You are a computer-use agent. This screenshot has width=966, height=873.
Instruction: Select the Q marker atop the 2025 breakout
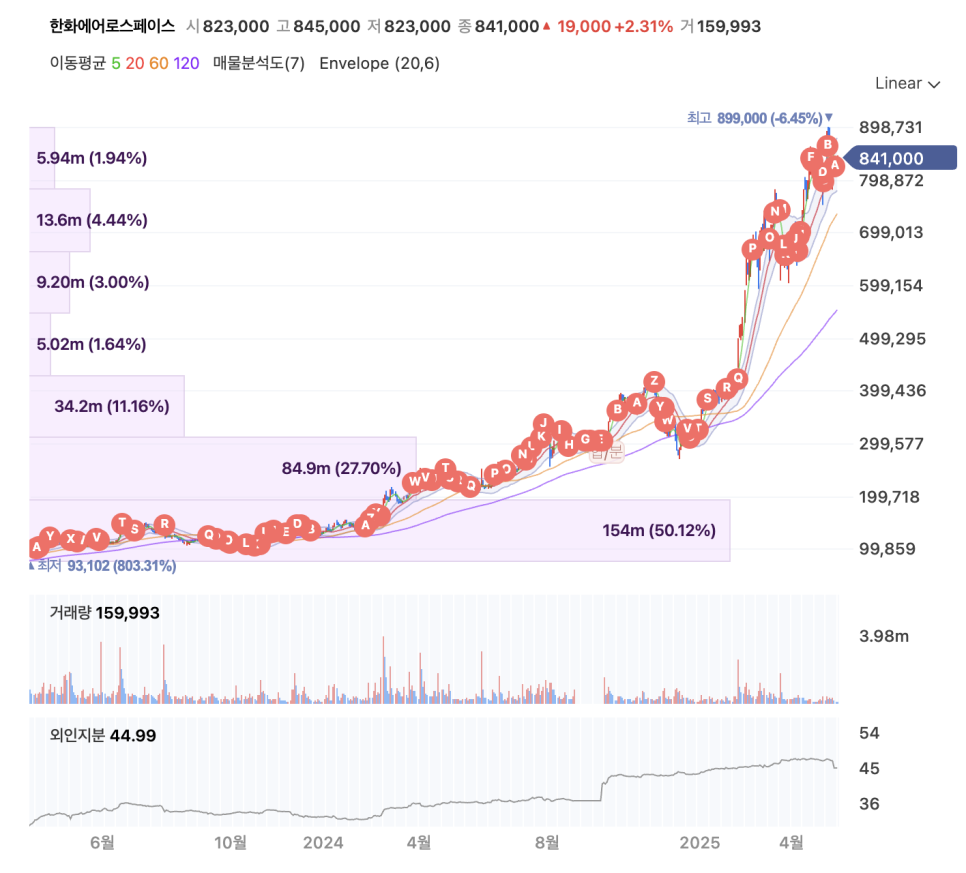(x=737, y=378)
